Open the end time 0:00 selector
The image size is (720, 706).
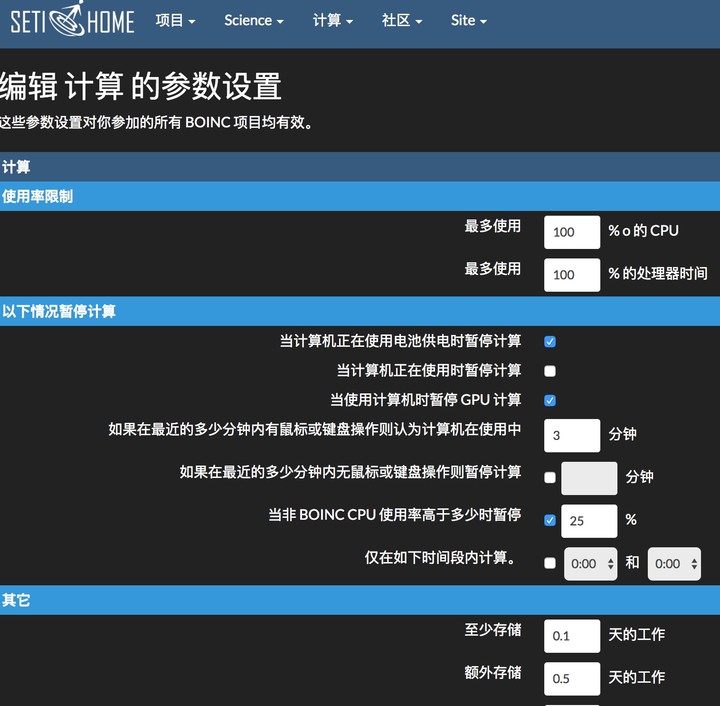pos(674,564)
